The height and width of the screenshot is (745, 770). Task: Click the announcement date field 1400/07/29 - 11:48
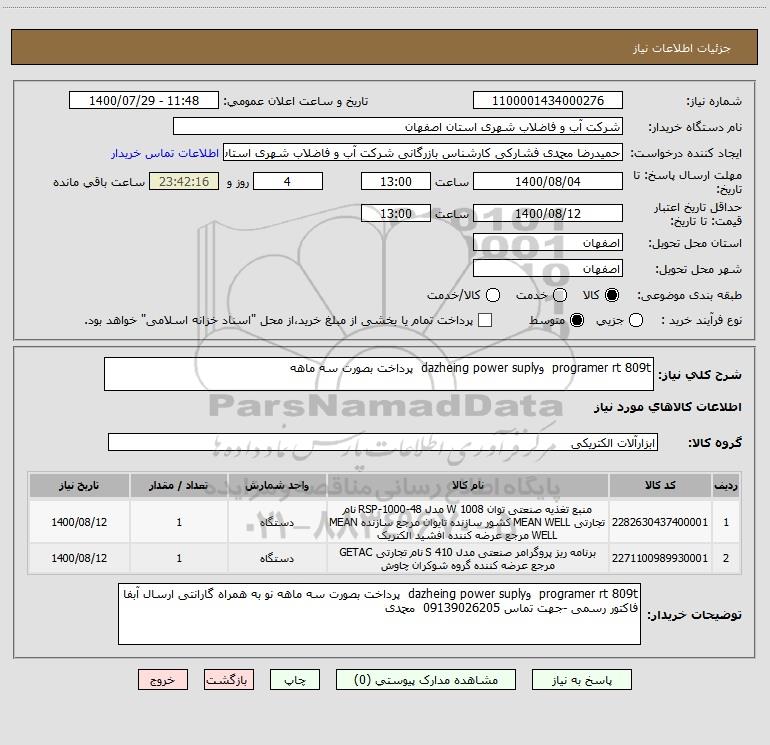[144, 100]
